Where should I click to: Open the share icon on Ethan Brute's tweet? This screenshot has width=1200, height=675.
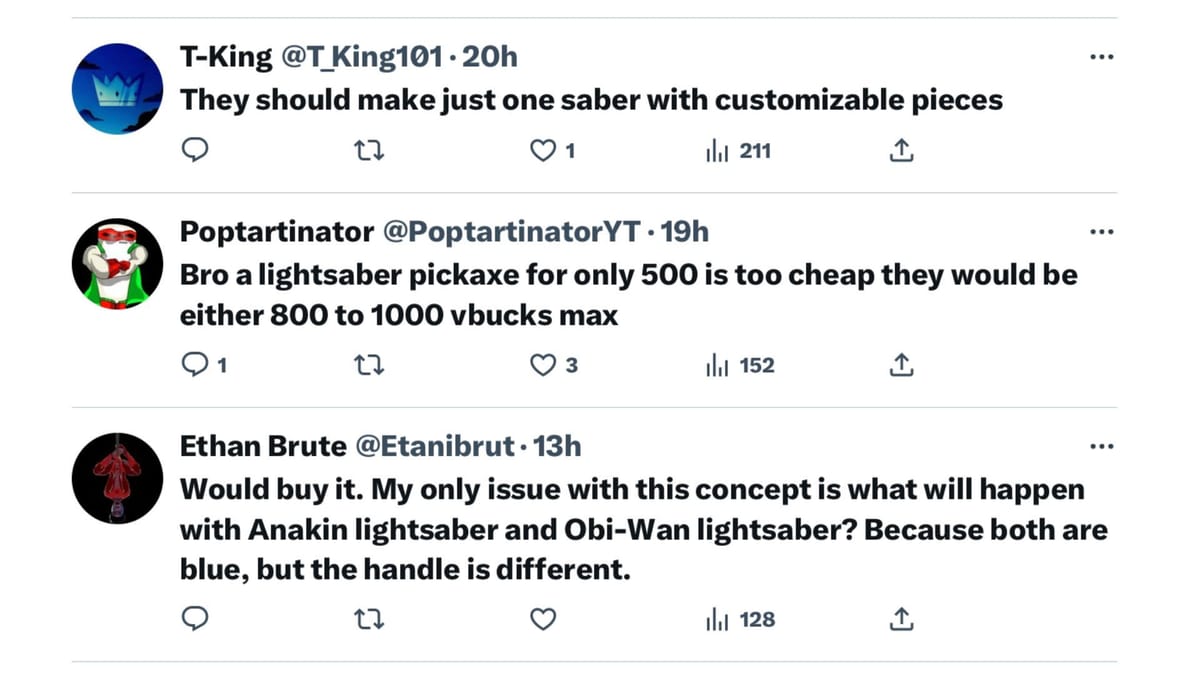pyautogui.click(x=901, y=619)
